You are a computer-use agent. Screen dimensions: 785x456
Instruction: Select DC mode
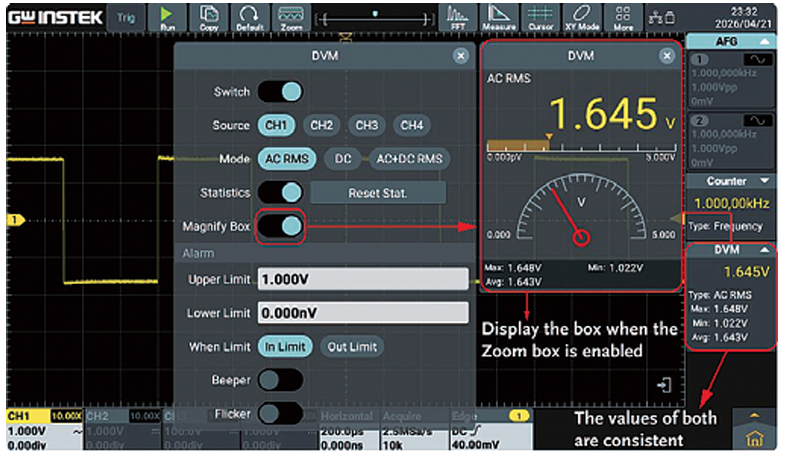tap(343, 159)
